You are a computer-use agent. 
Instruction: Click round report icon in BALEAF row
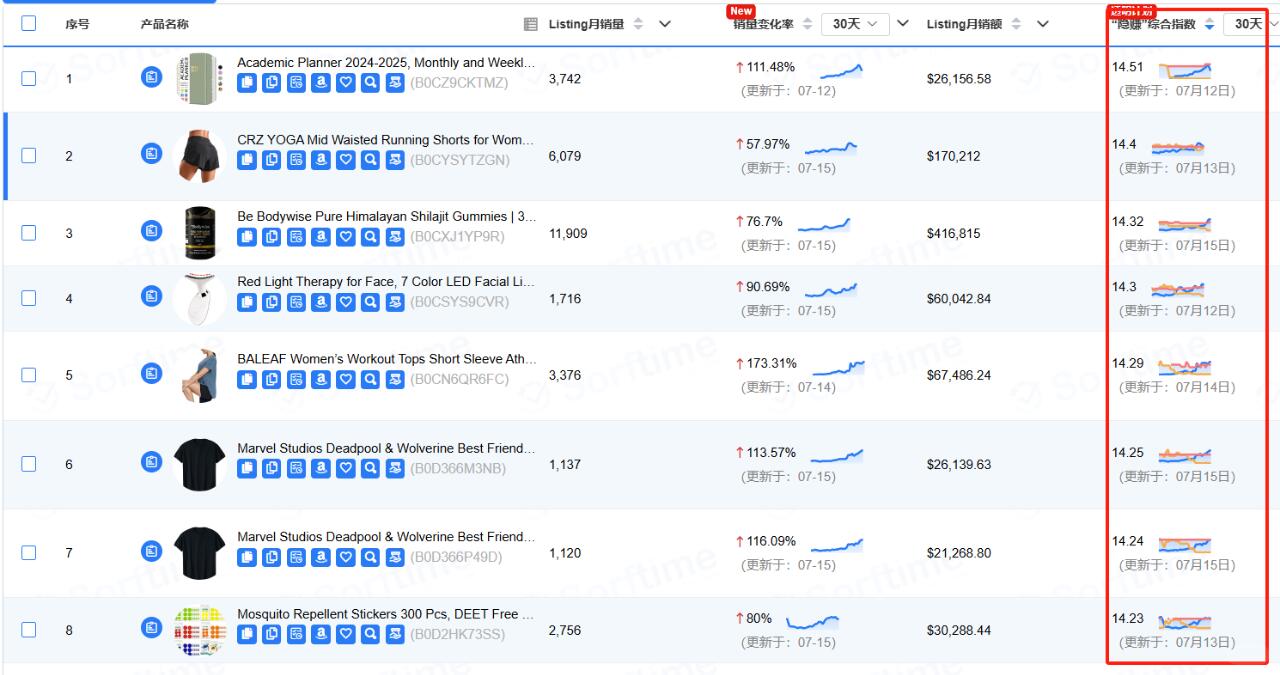tap(151, 373)
